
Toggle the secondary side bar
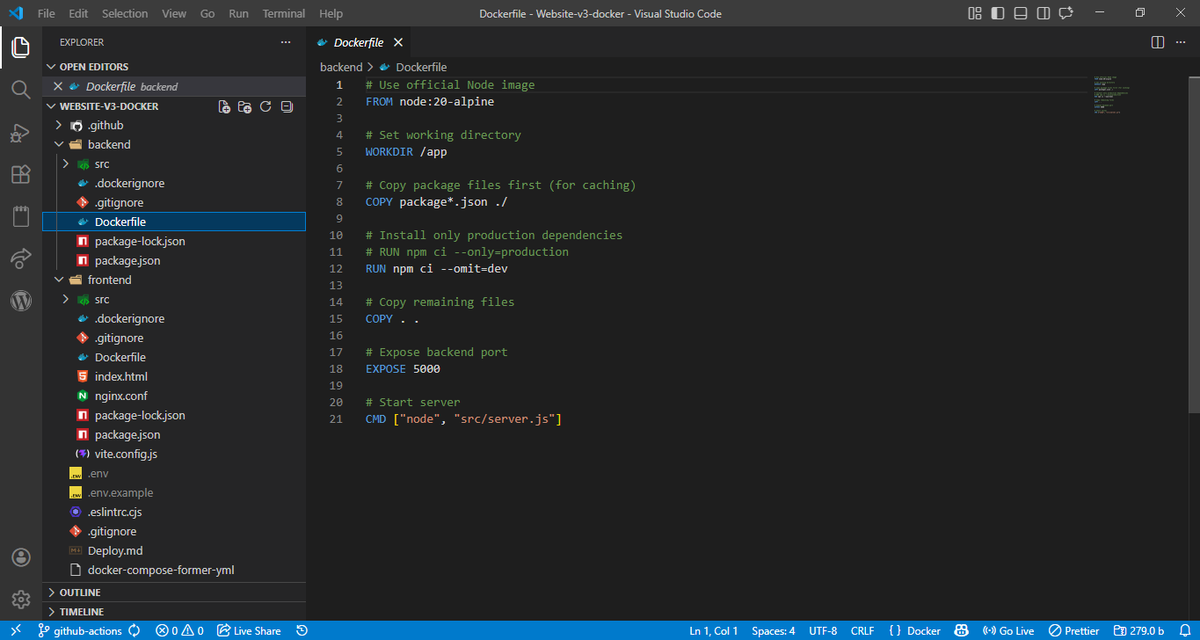click(x=1044, y=13)
